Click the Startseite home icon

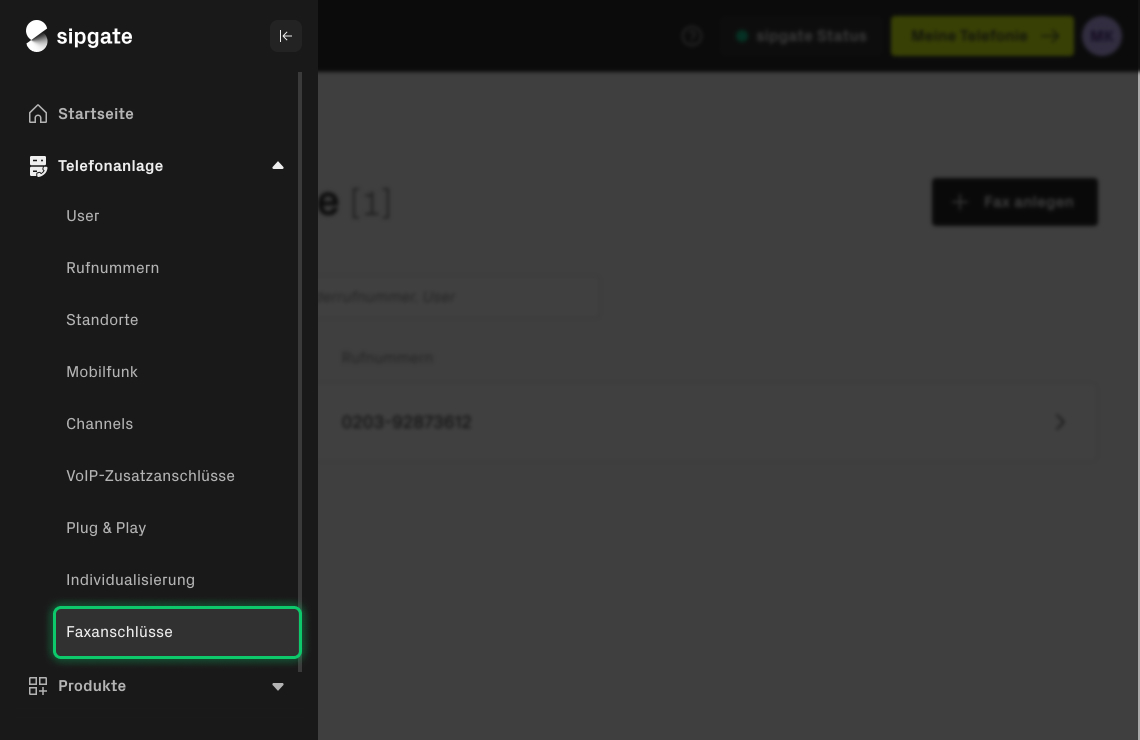[x=38, y=114]
